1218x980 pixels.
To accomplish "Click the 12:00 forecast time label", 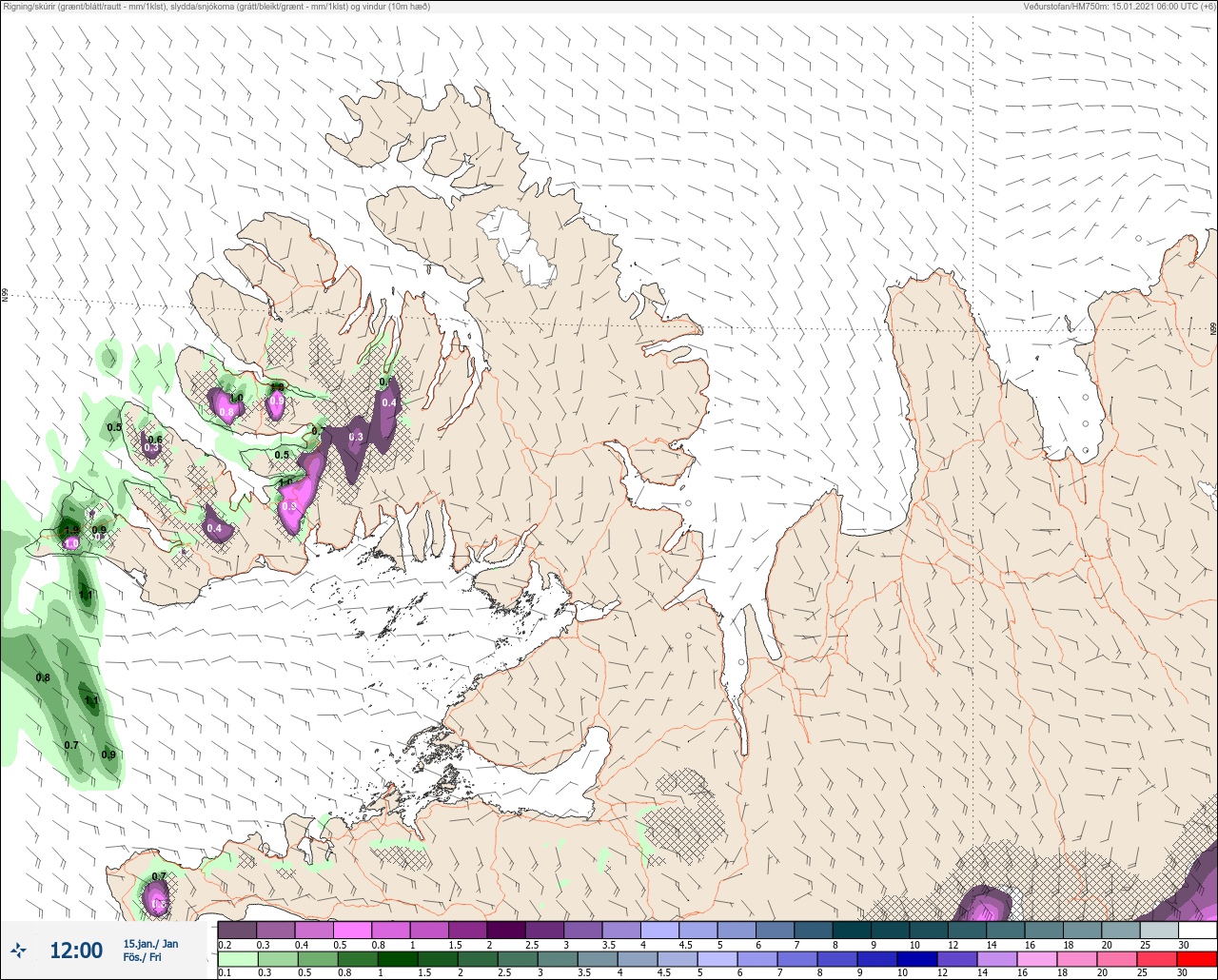I will click(76, 951).
